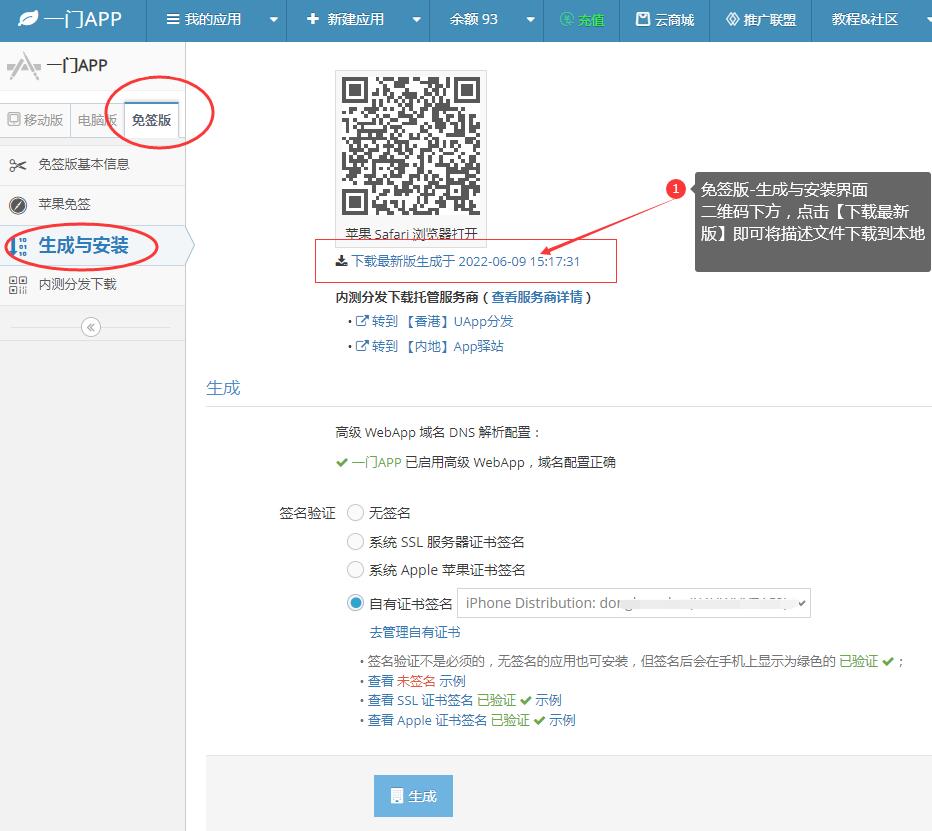
Task: Click the 充值 recharge icon
Action: [568, 20]
